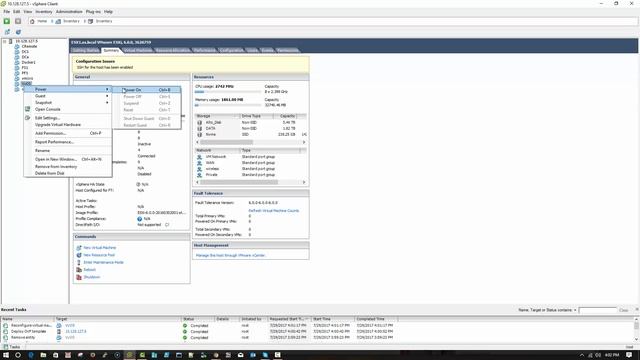Click the wireless network icon
The height and width of the screenshot is (360, 640).
[x=200, y=169]
